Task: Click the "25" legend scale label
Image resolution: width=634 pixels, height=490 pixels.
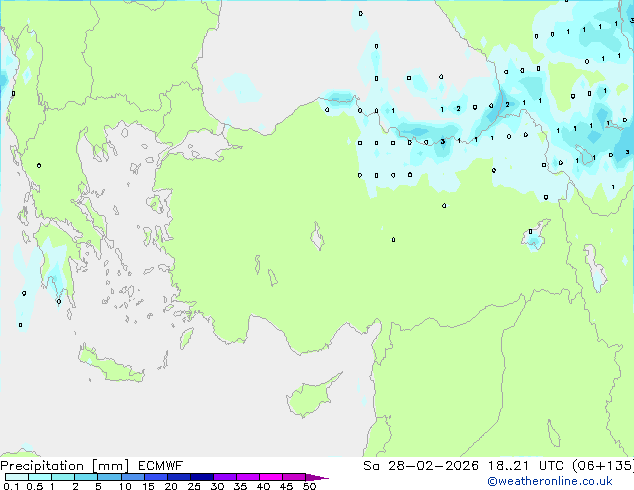Action: point(194,486)
